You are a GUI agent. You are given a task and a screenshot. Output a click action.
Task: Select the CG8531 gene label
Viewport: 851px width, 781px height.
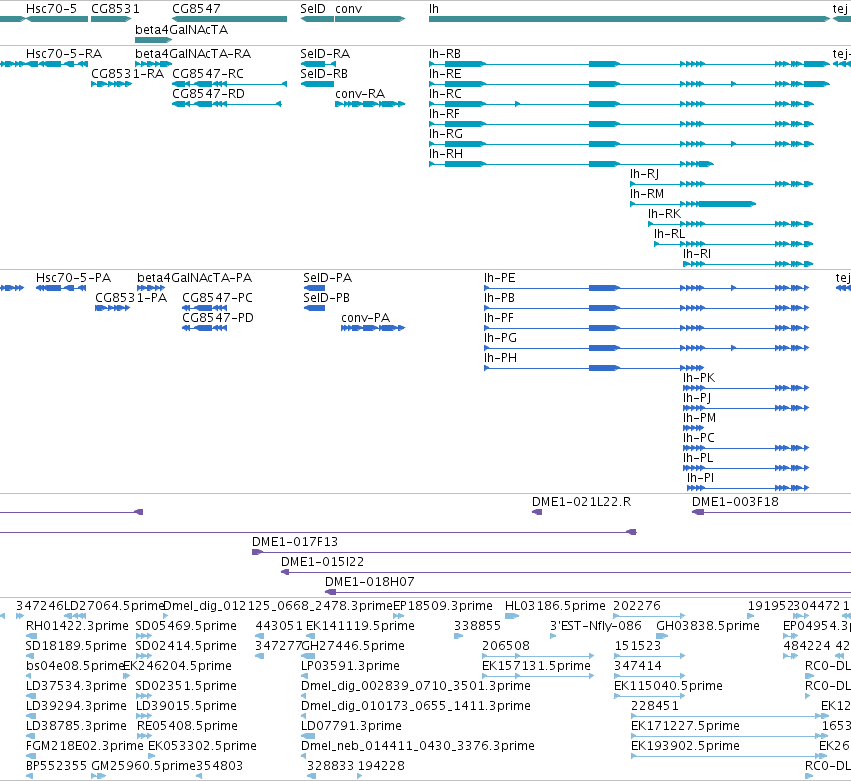click(115, 9)
